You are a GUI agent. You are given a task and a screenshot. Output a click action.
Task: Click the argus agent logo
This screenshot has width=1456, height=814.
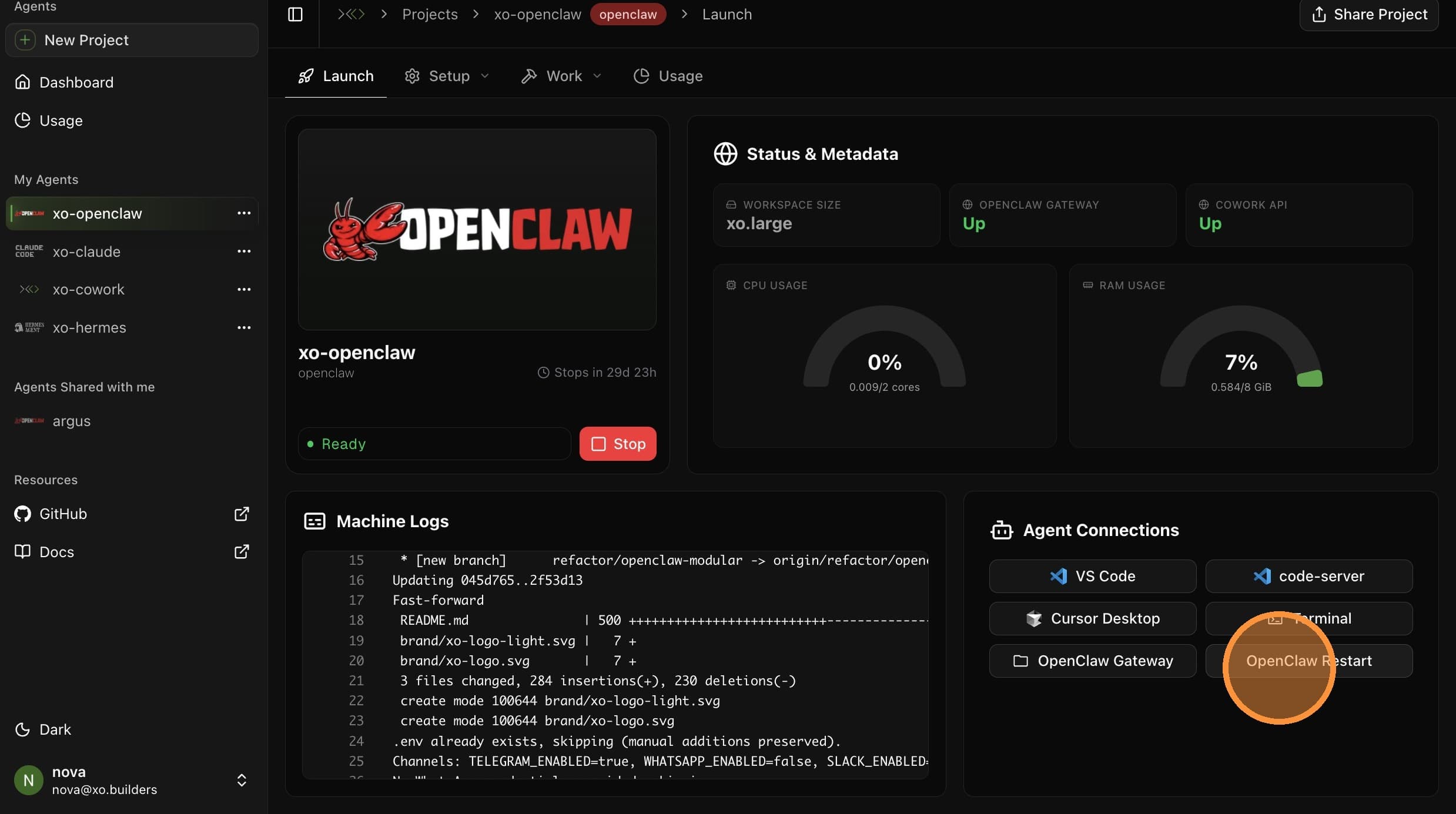[29, 421]
